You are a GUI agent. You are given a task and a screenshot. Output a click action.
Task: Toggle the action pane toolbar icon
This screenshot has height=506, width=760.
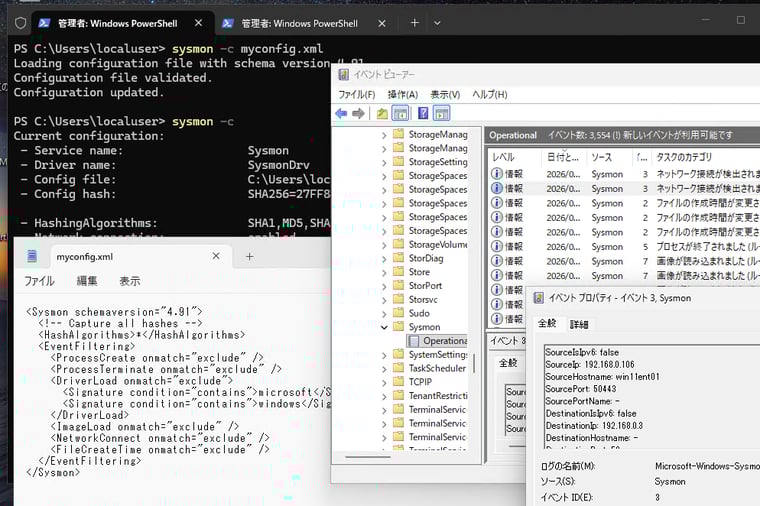(441, 113)
